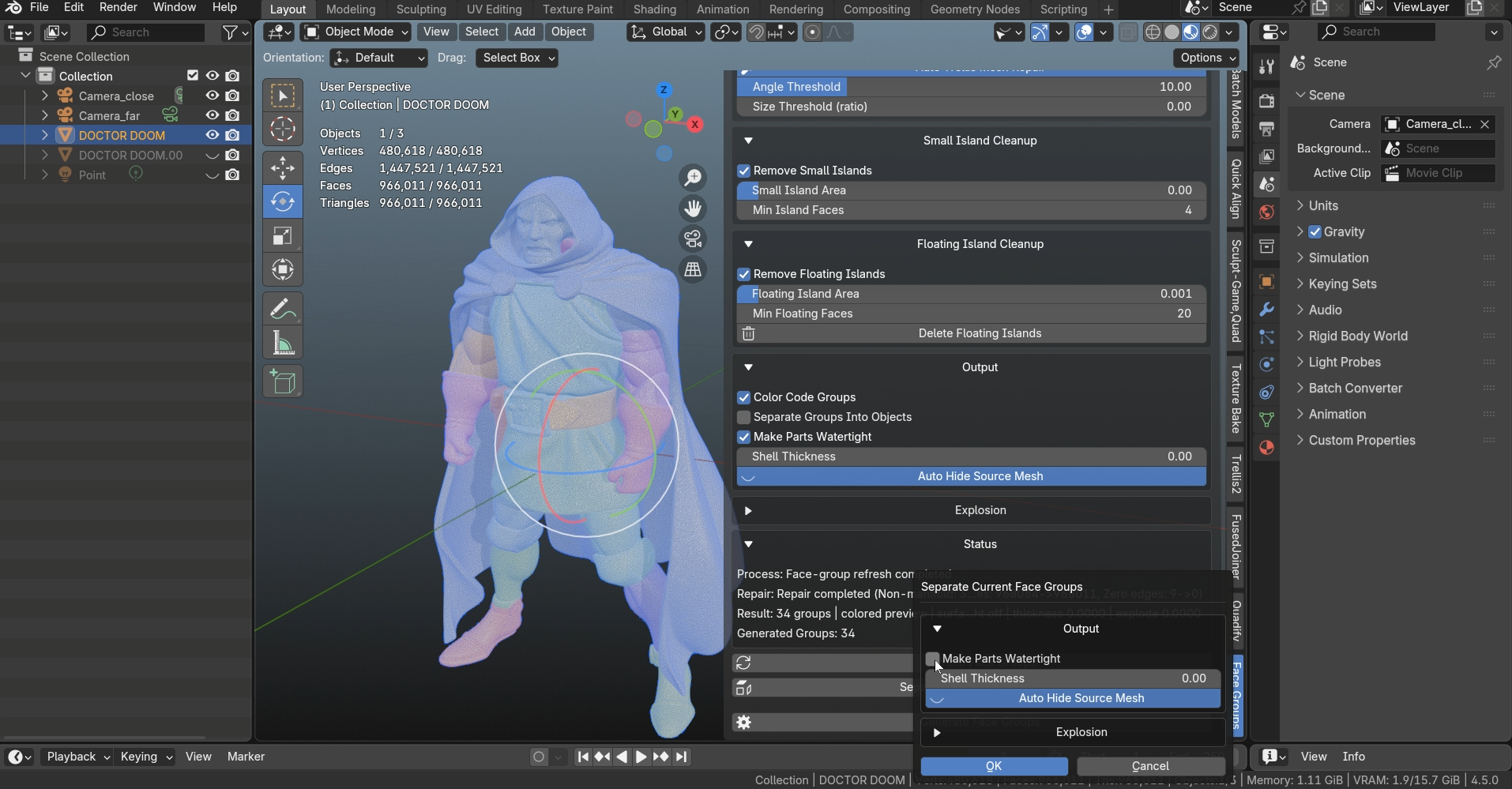Click the Min Island Faces value field

pos(971,210)
